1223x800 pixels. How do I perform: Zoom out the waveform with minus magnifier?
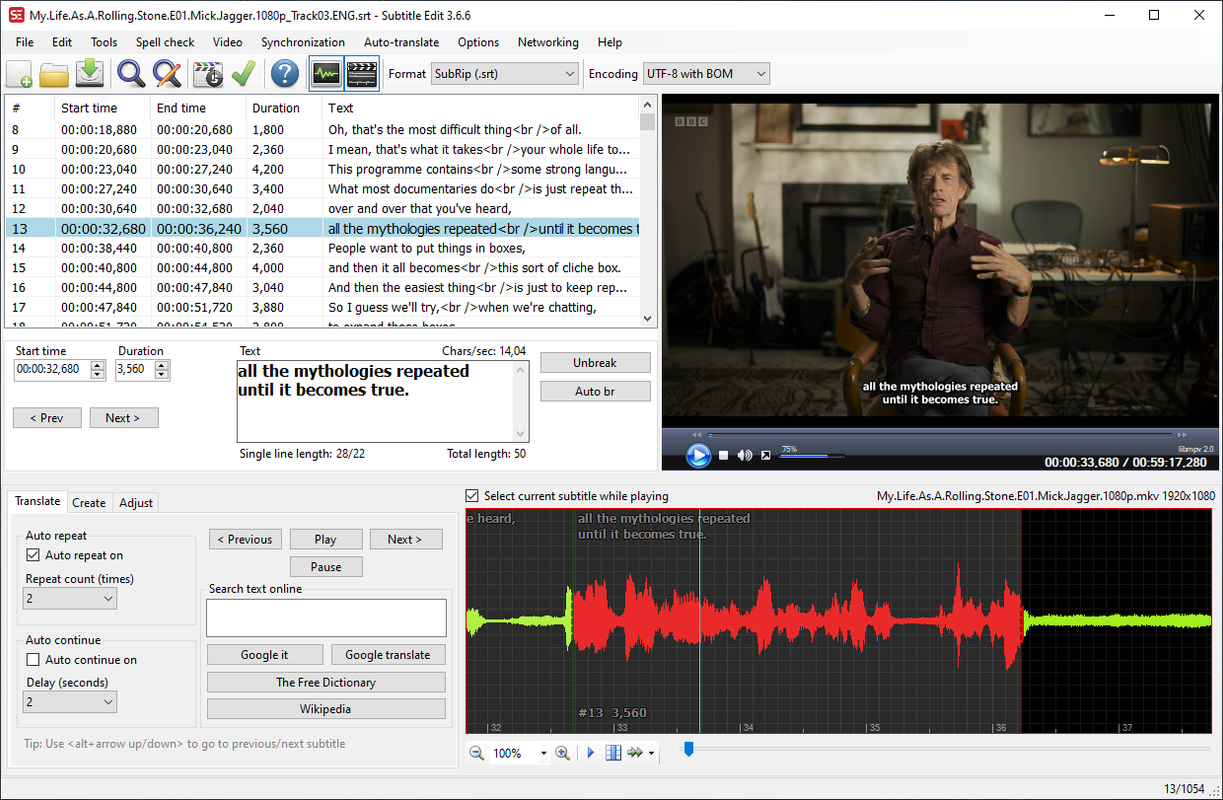point(477,753)
